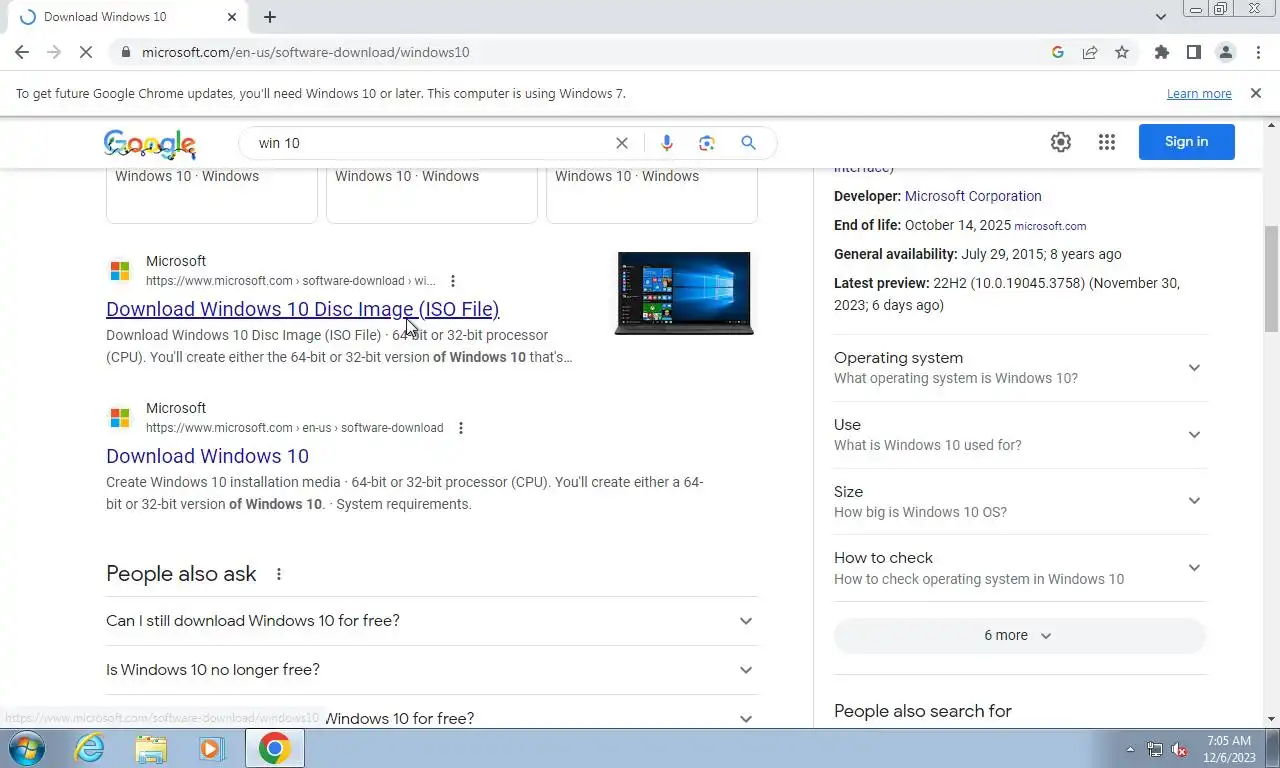Open Google settings gear
Image resolution: width=1280 pixels, height=768 pixels.
tap(1061, 142)
